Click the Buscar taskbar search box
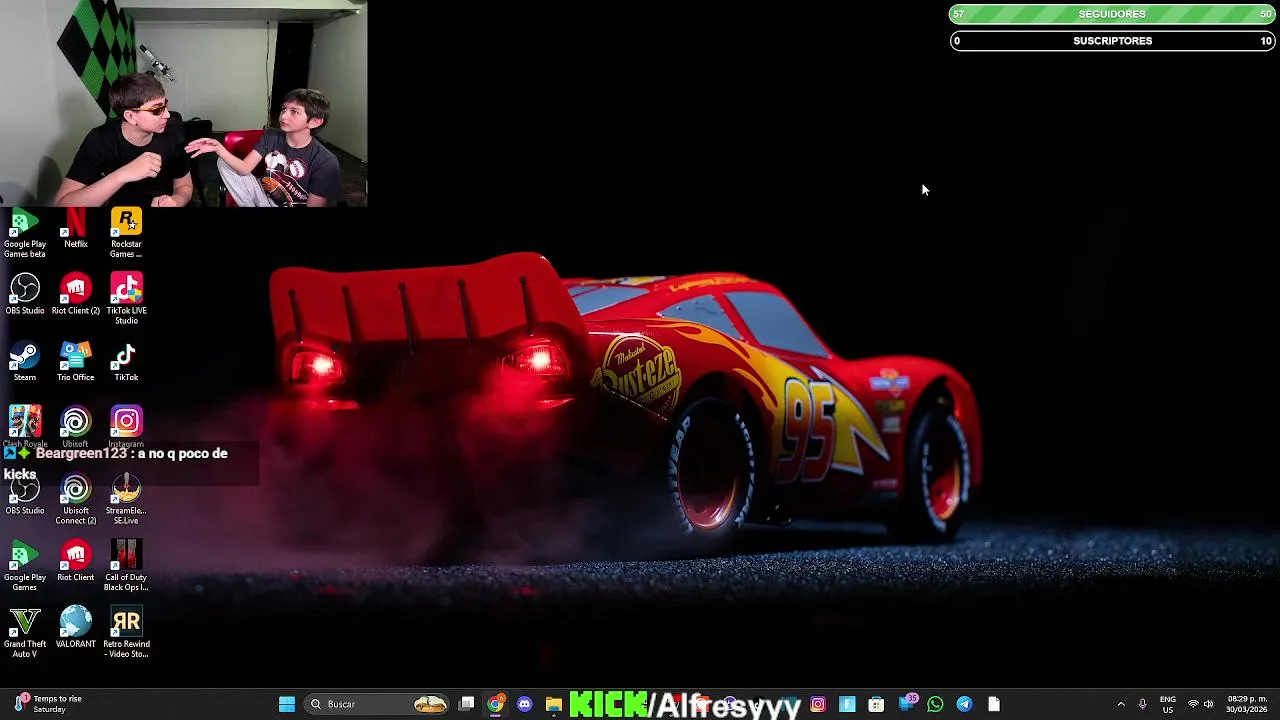The width and height of the screenshot is (1280, 720). coord(377,704)
